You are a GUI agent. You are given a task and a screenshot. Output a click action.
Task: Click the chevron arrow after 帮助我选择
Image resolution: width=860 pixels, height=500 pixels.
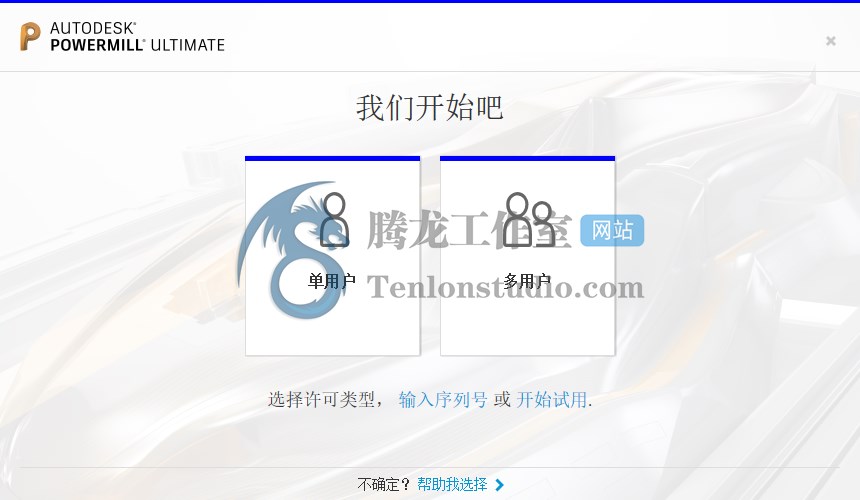(x=499, y=485)
